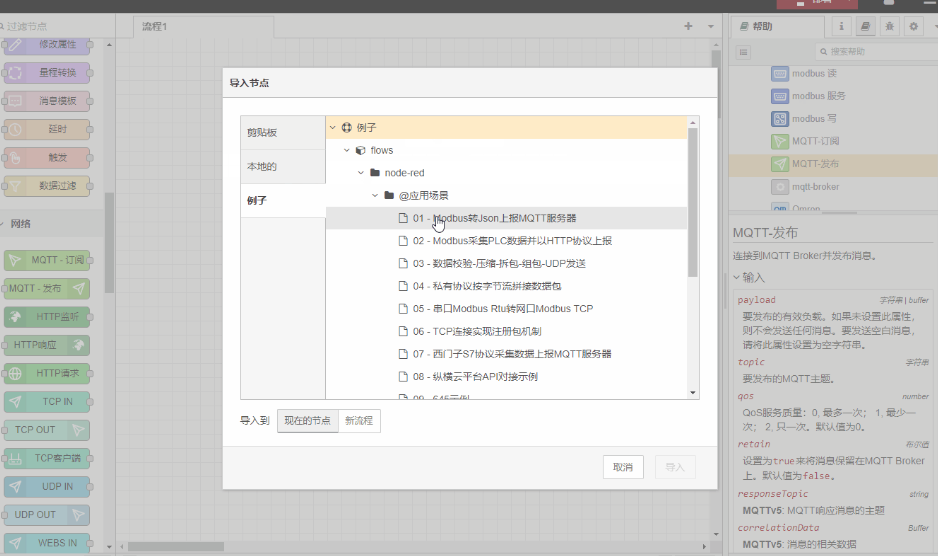Click the node-red folder icon
Screen dimensions: 938x556
tap(375, 172)
